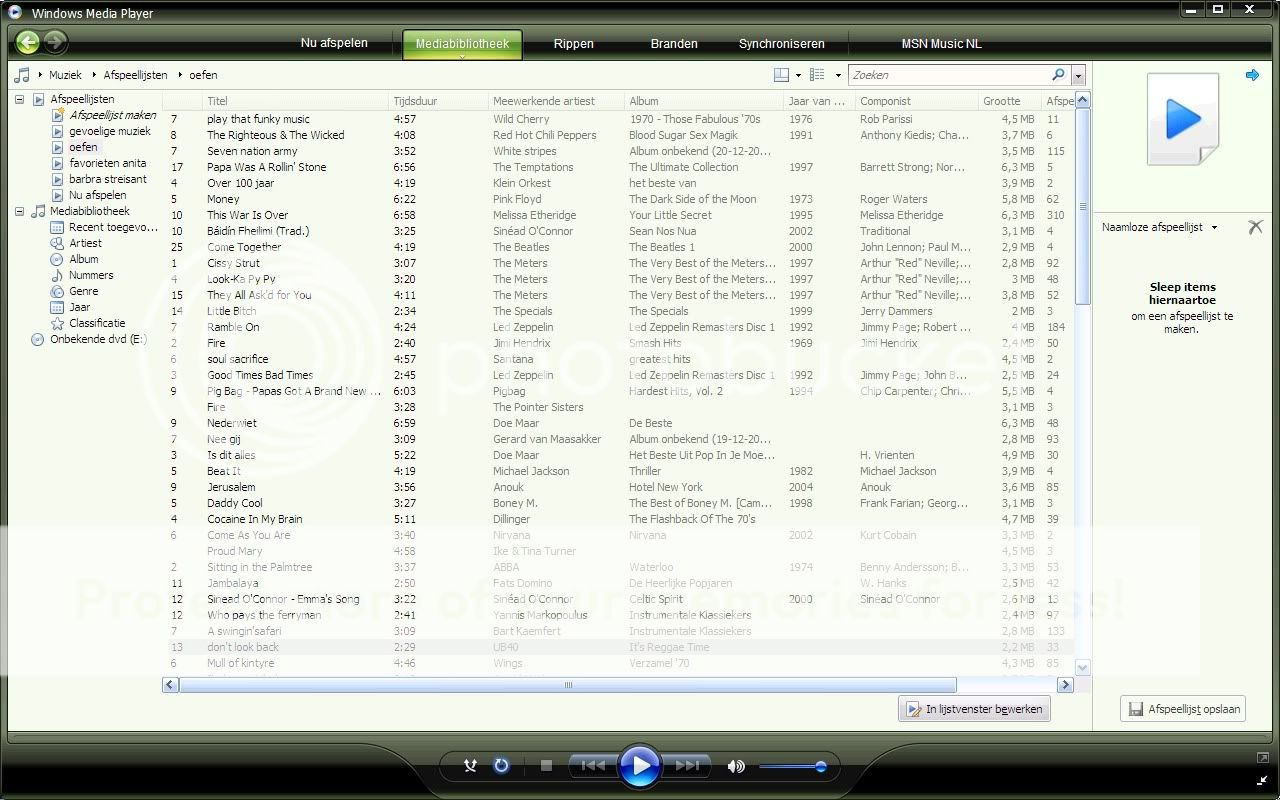Click the green Back navigation arrow
1280x800 pixels.
click(28, 42)
